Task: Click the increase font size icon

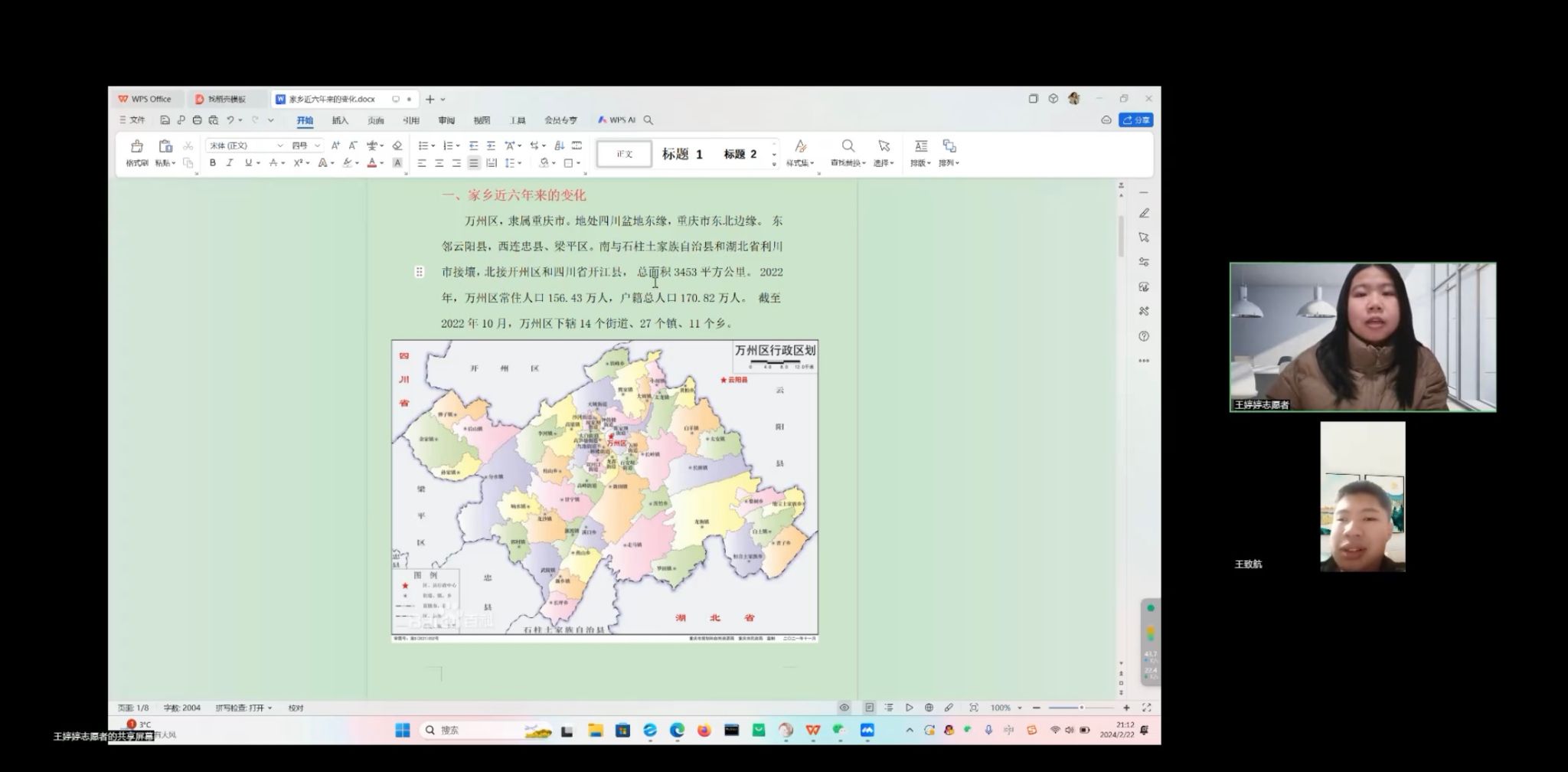Action: click(335, 146)
